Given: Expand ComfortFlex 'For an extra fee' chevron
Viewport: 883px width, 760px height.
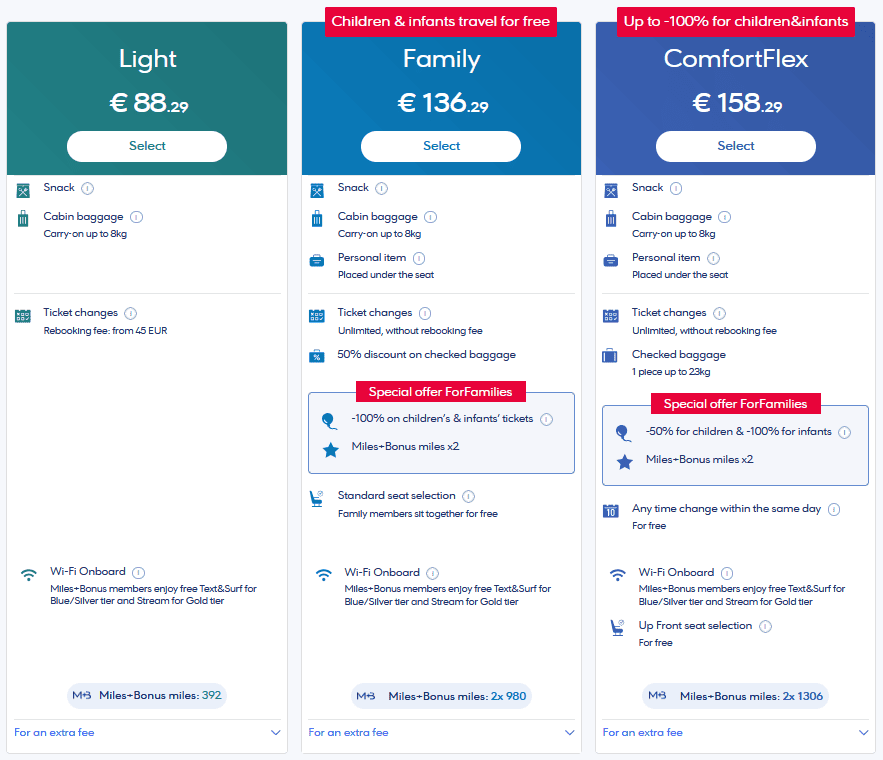Looking at the screenshot, I should [x=864, y=733].
